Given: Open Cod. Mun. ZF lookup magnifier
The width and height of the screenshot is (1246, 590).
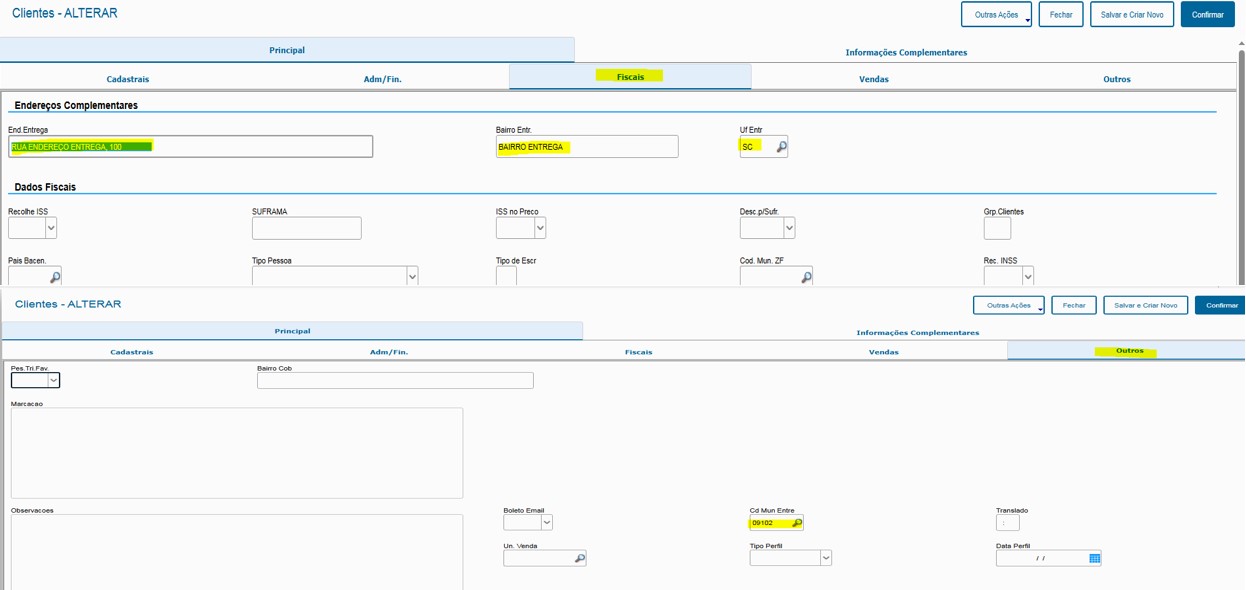Looking at the screenshot, I should (806, 277).
